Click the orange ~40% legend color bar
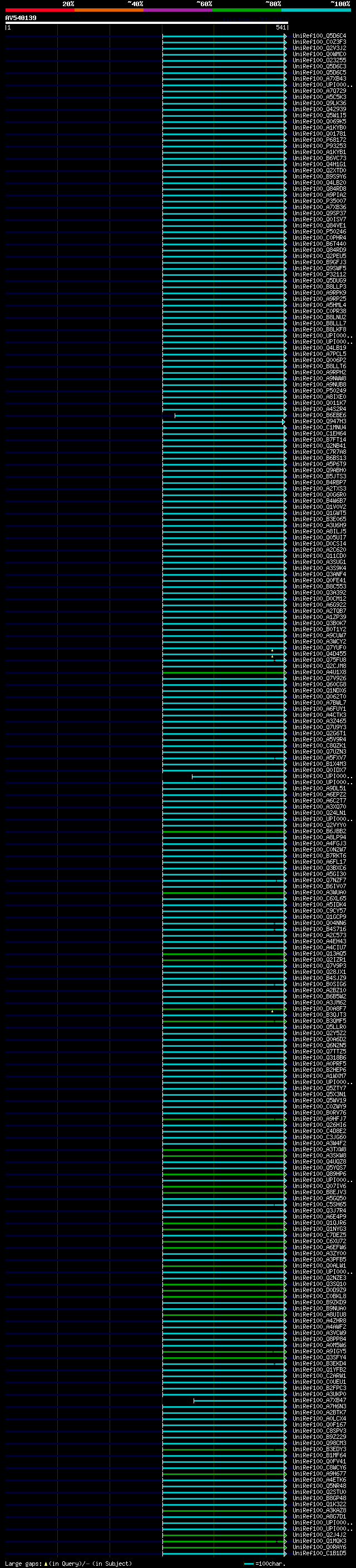 click(109, 10)
